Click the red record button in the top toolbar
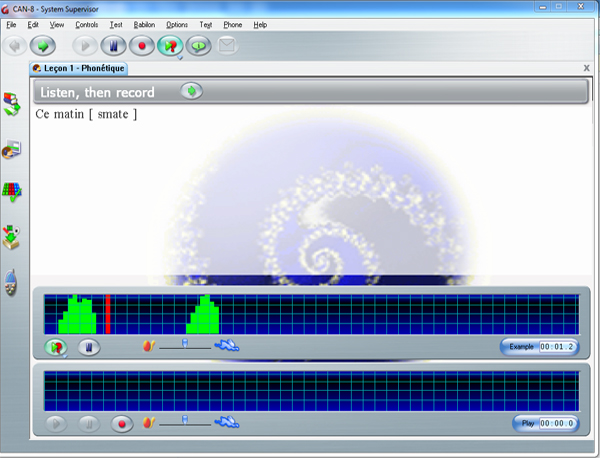The height and width of the screenshot is (458, 600). pos(142,45)
